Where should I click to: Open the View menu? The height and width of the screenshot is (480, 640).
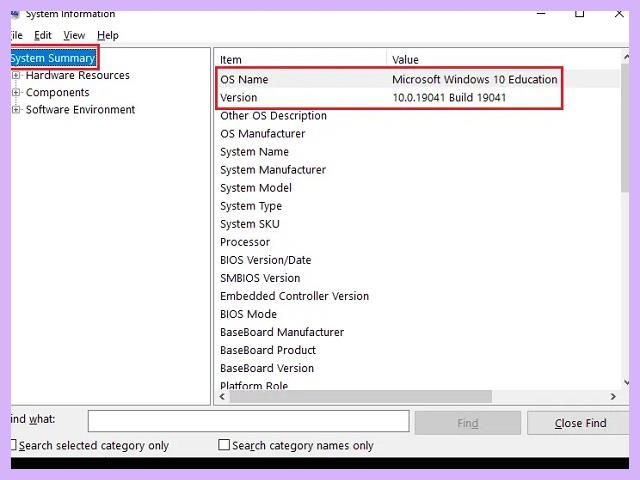74,36
